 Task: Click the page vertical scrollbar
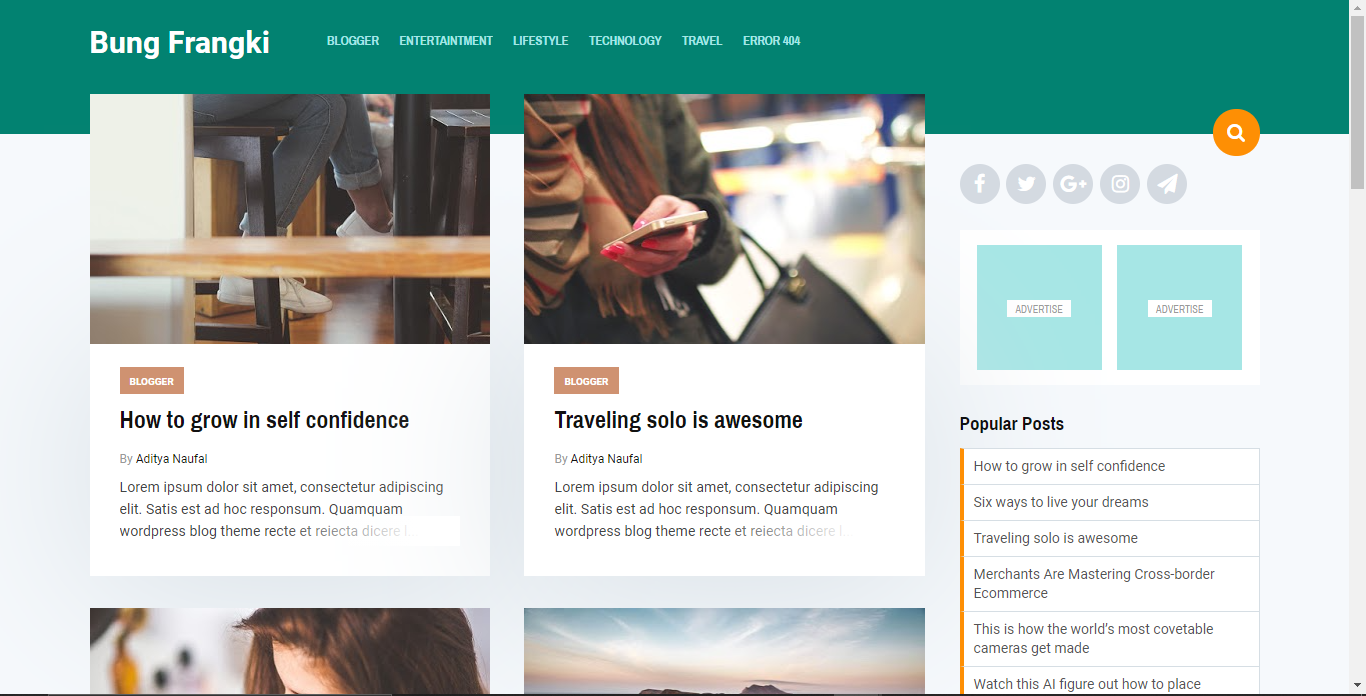(1357, 348)
